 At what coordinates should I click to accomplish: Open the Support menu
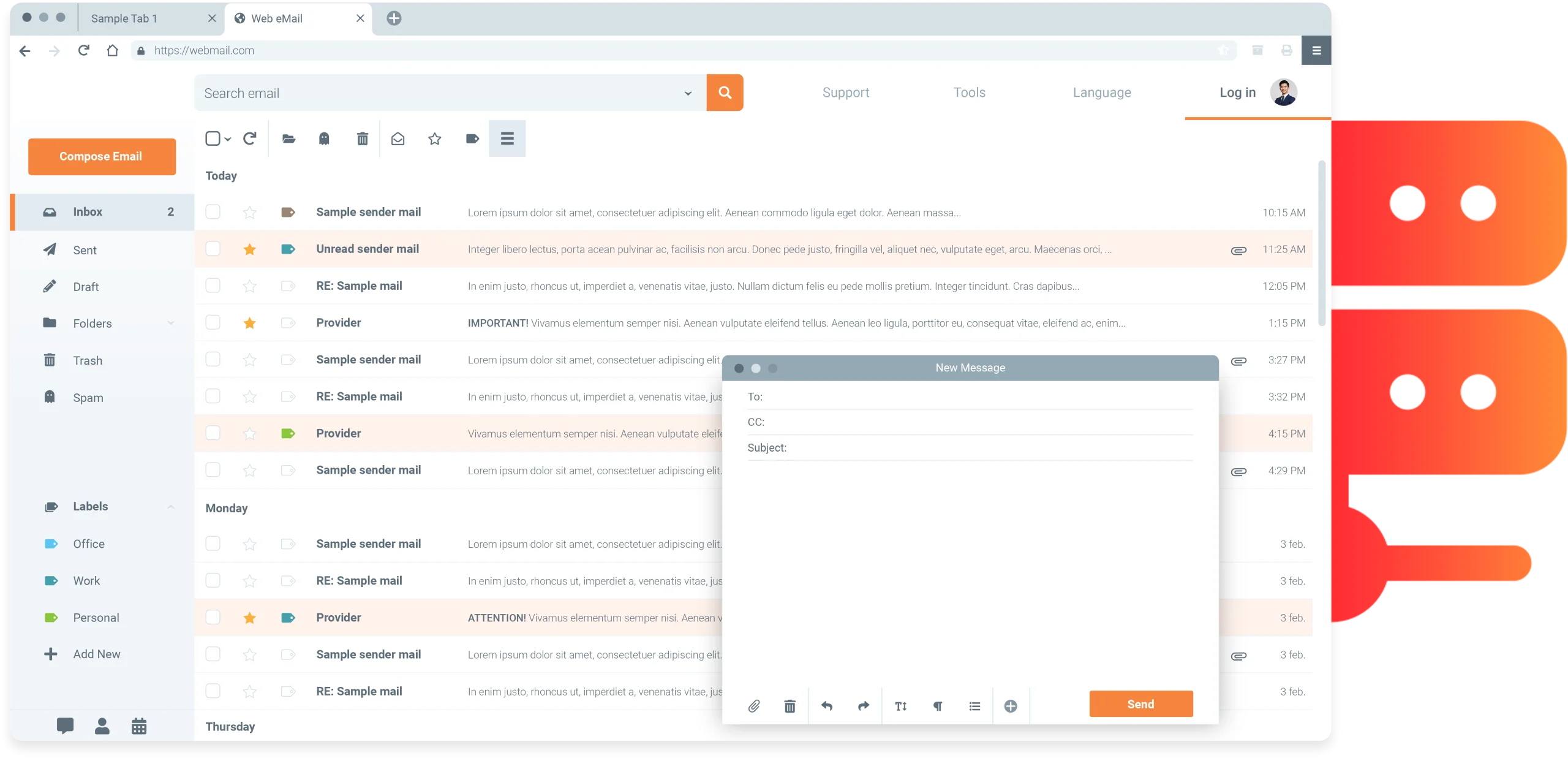tap(845, 93)
